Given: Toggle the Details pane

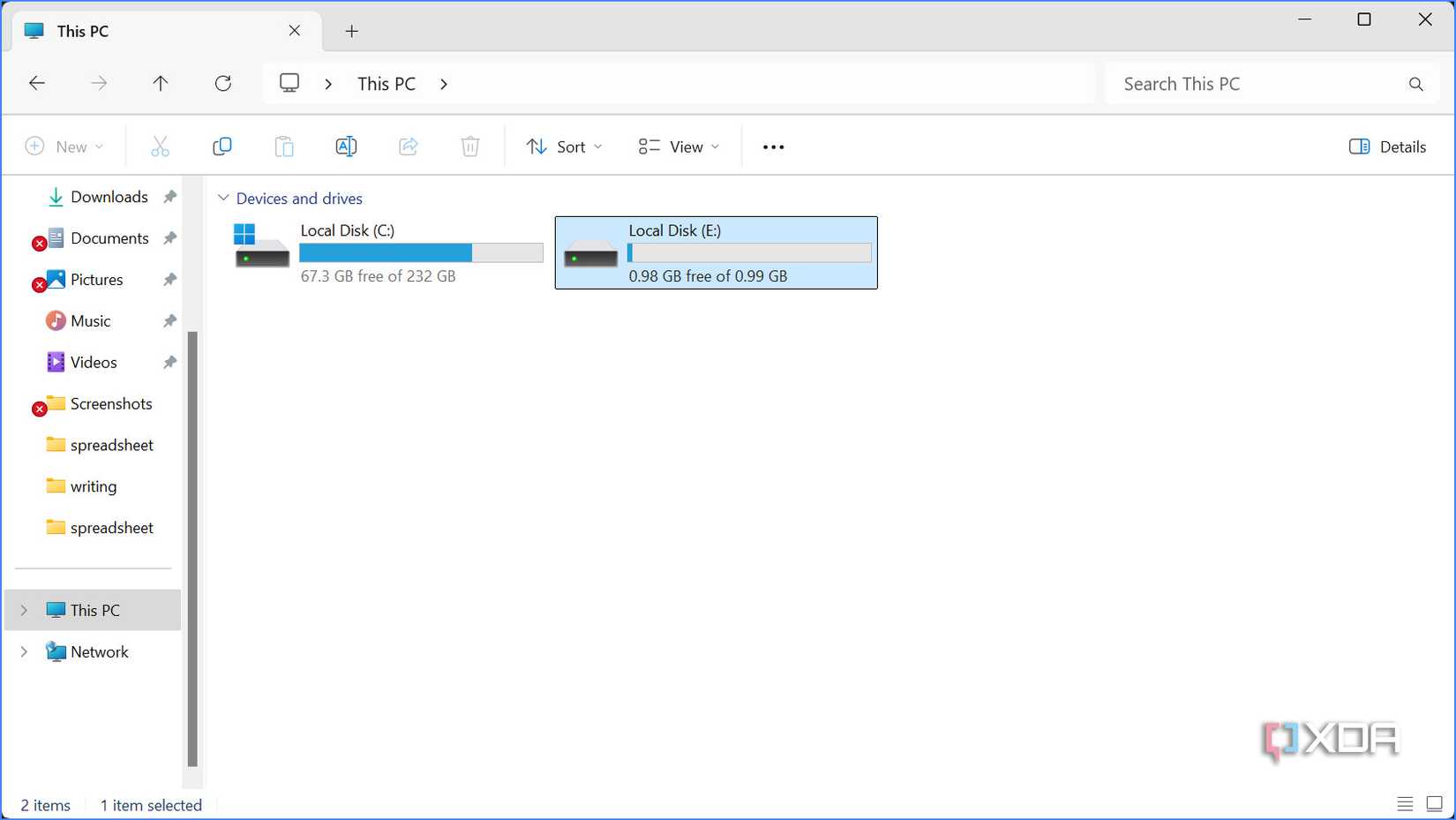Looking at the screenshot, I should pyautogui.click(x=1387, y=146).
